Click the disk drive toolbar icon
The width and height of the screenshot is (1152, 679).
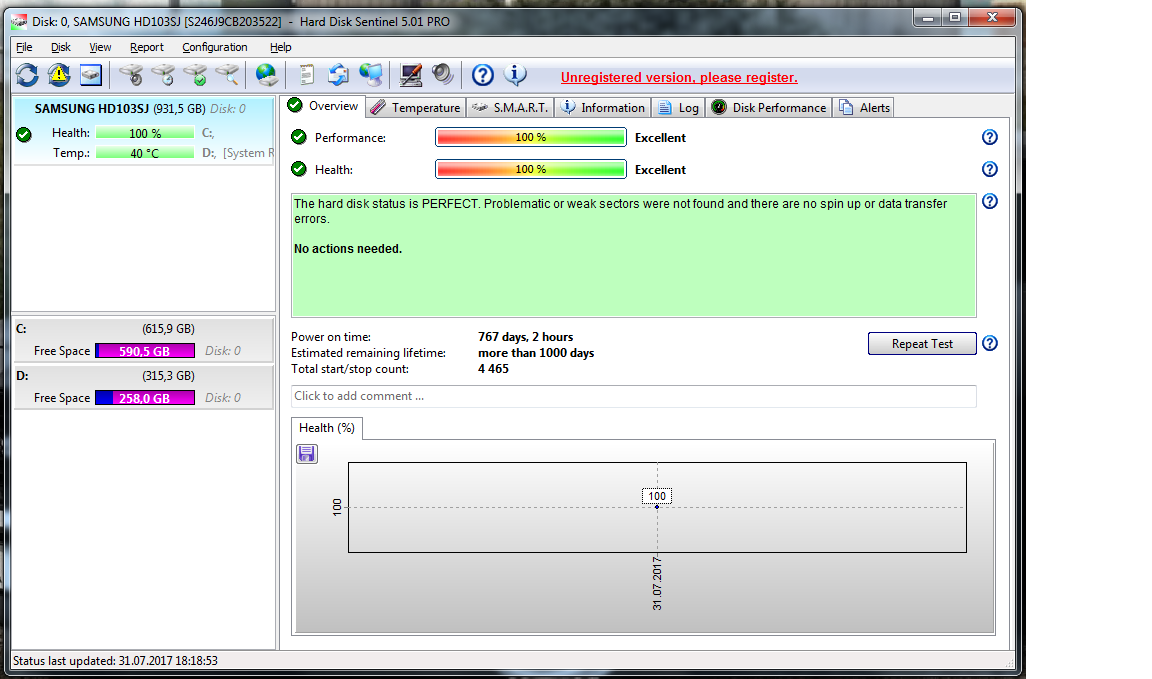pos(90,75)
